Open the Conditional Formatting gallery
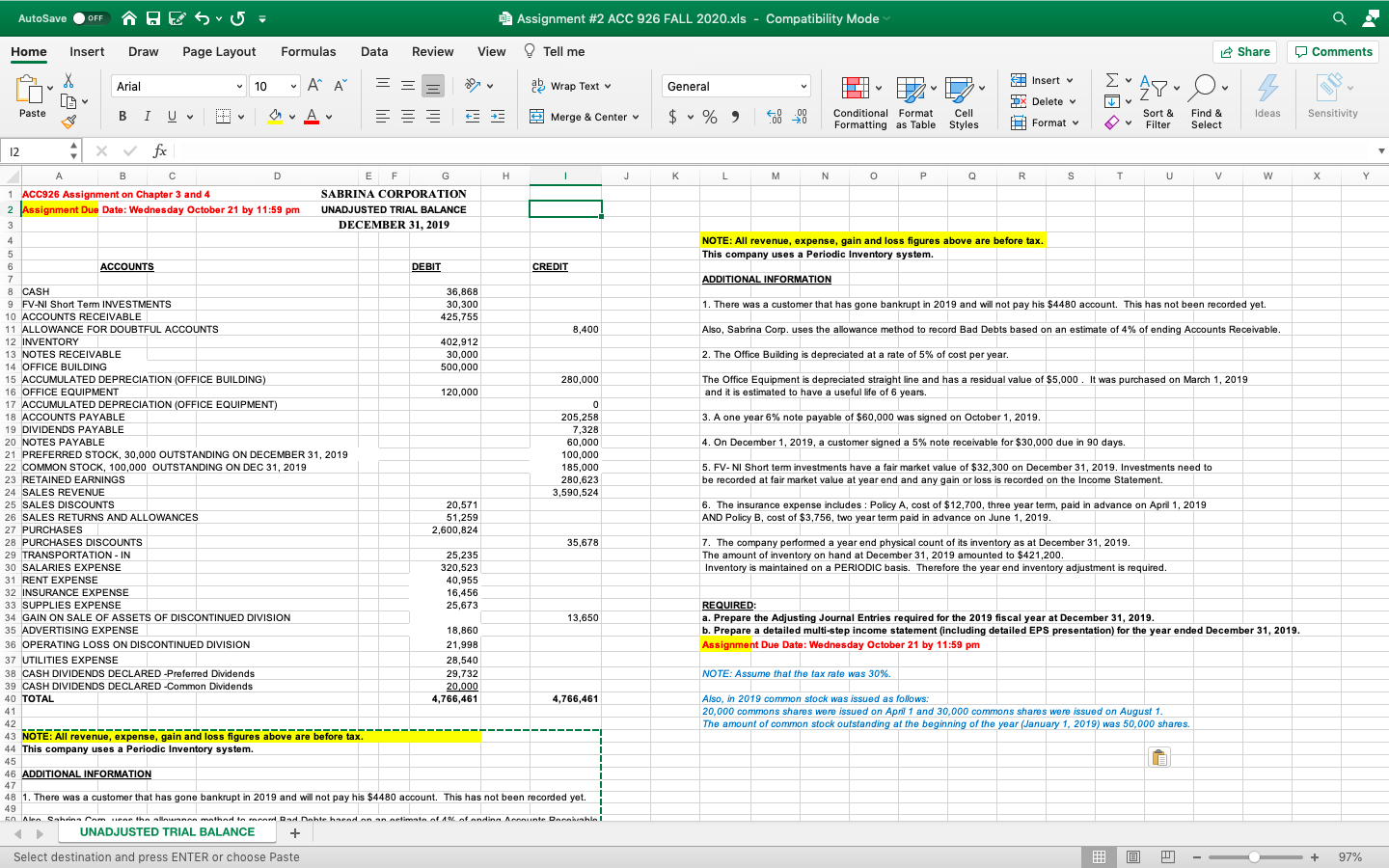Viewport: 1389px width, 868px height. coord(859,101)
